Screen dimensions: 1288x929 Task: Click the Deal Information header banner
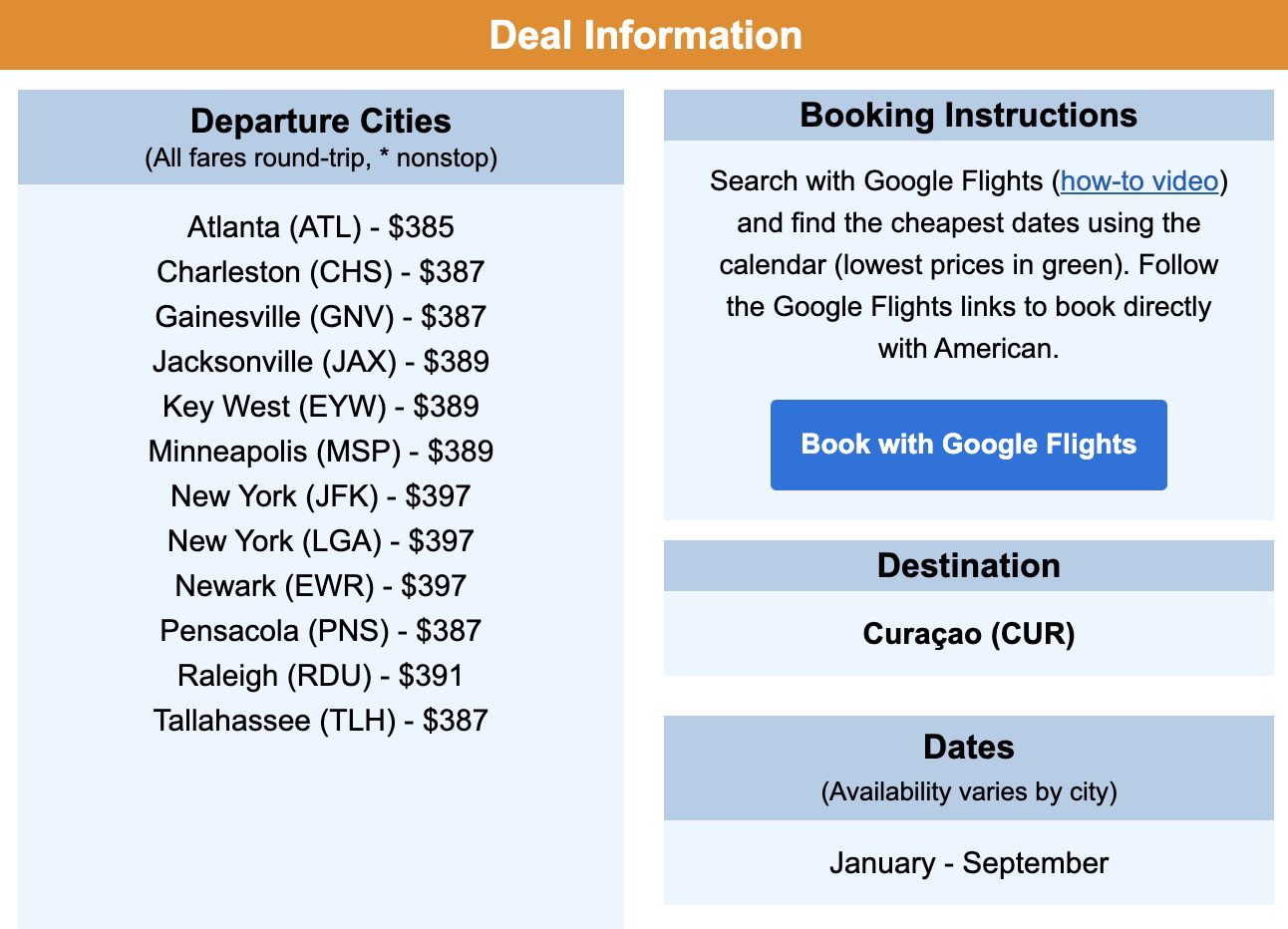[x=645, y=36]
